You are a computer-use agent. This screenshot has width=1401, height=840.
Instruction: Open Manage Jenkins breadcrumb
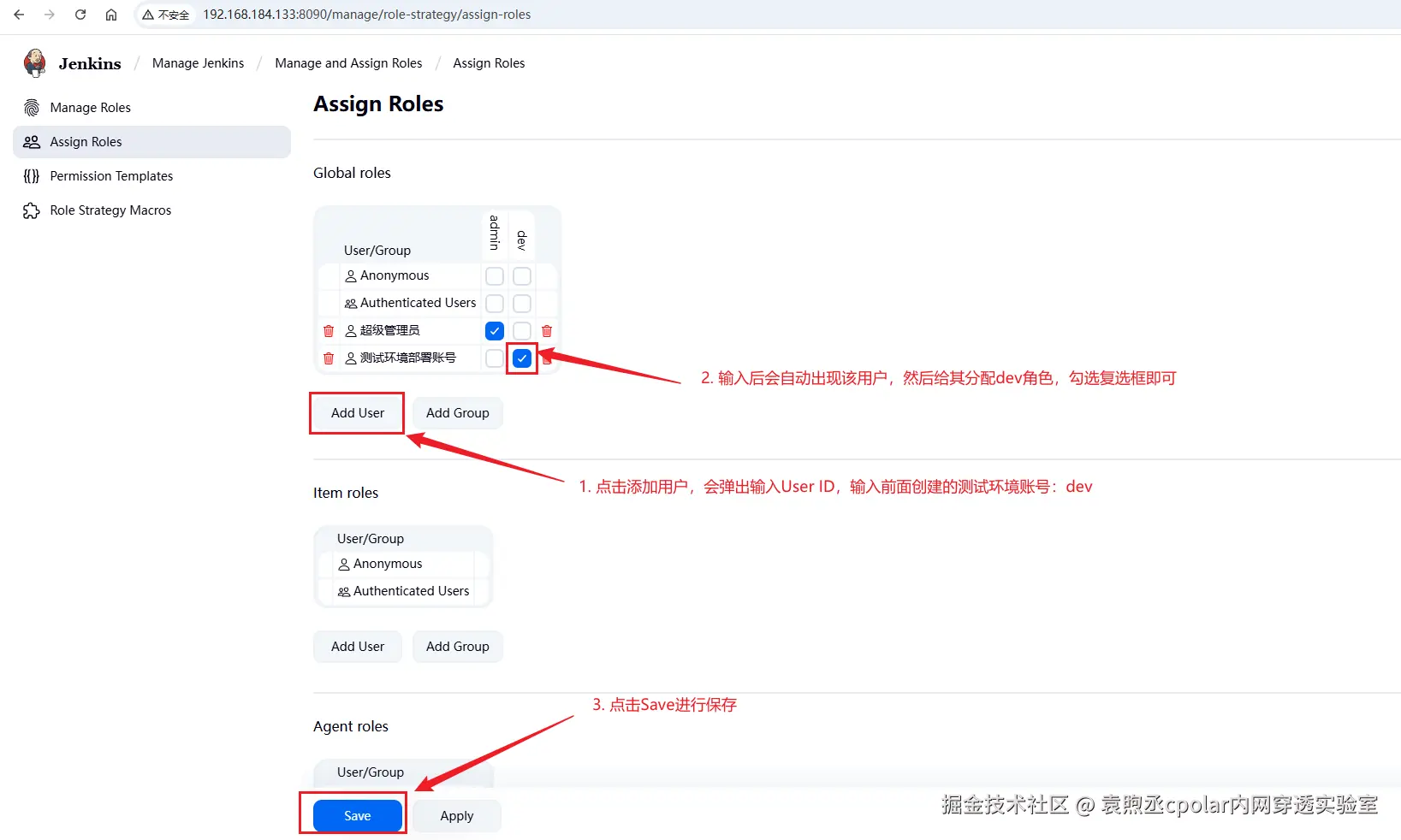pos(198,63)
